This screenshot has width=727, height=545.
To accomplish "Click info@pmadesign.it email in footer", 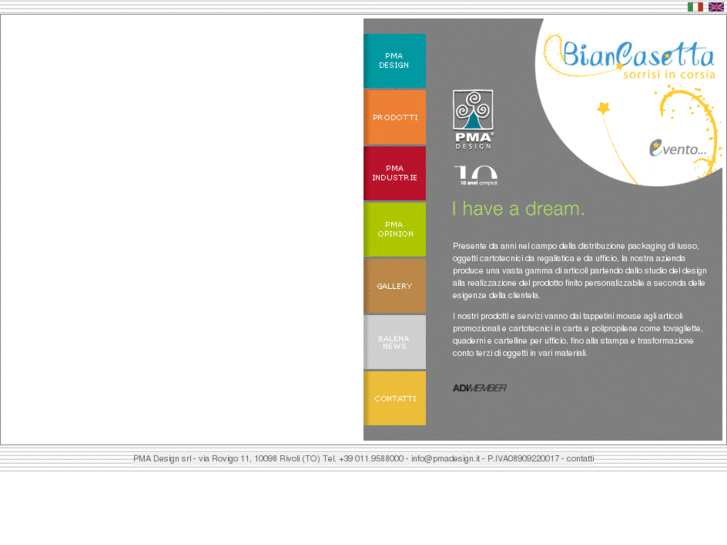I will (446, 458).
